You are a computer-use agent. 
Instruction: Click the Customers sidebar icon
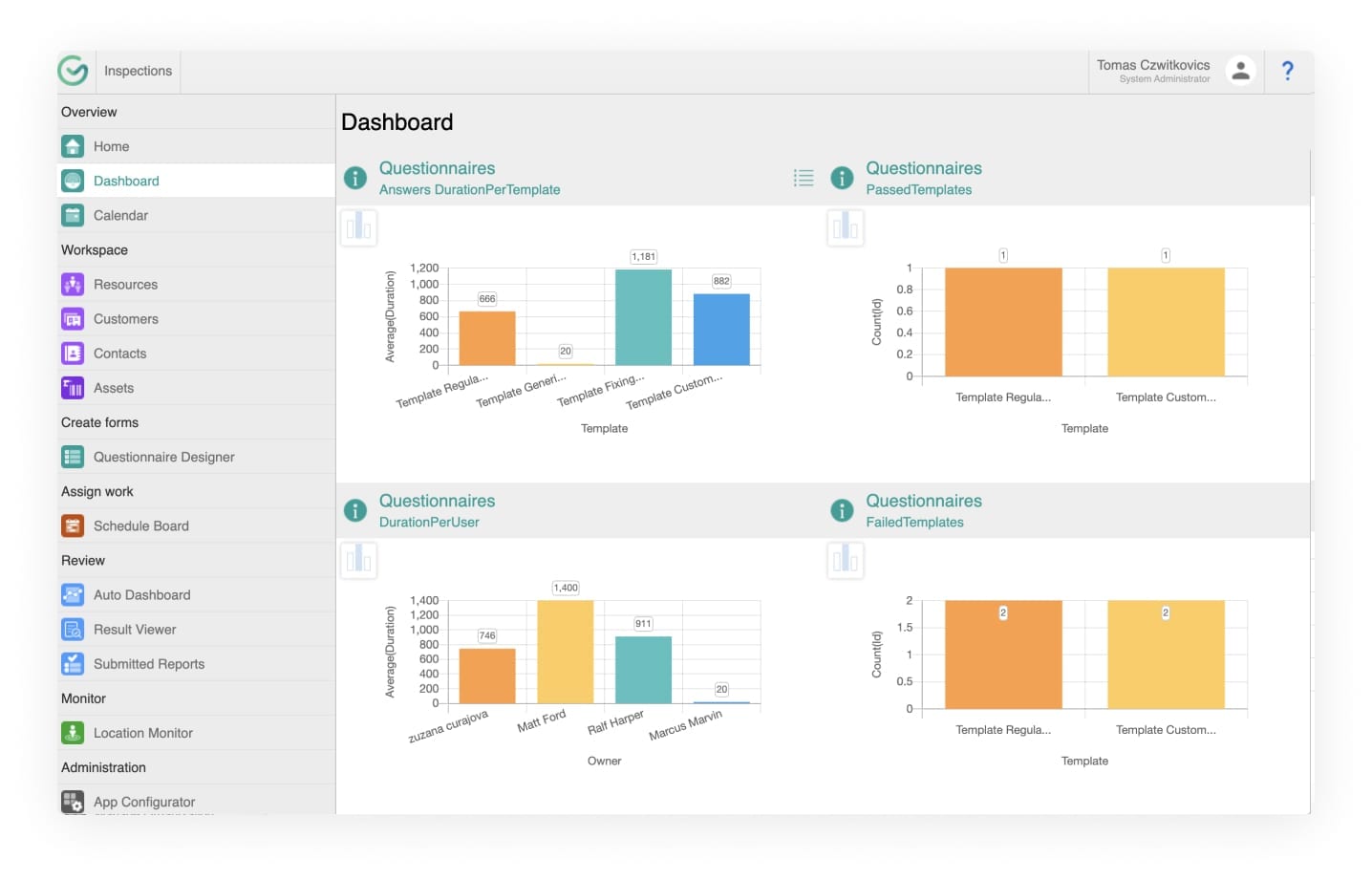73,318
